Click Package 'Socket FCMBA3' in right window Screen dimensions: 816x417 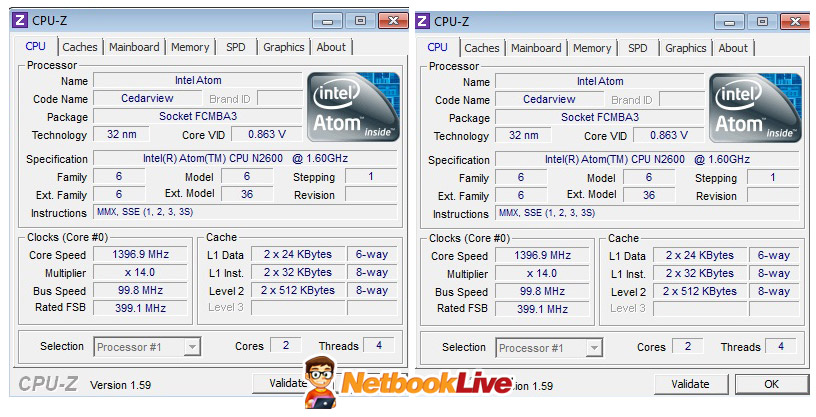pyautogui.click(x=600, y=117)
